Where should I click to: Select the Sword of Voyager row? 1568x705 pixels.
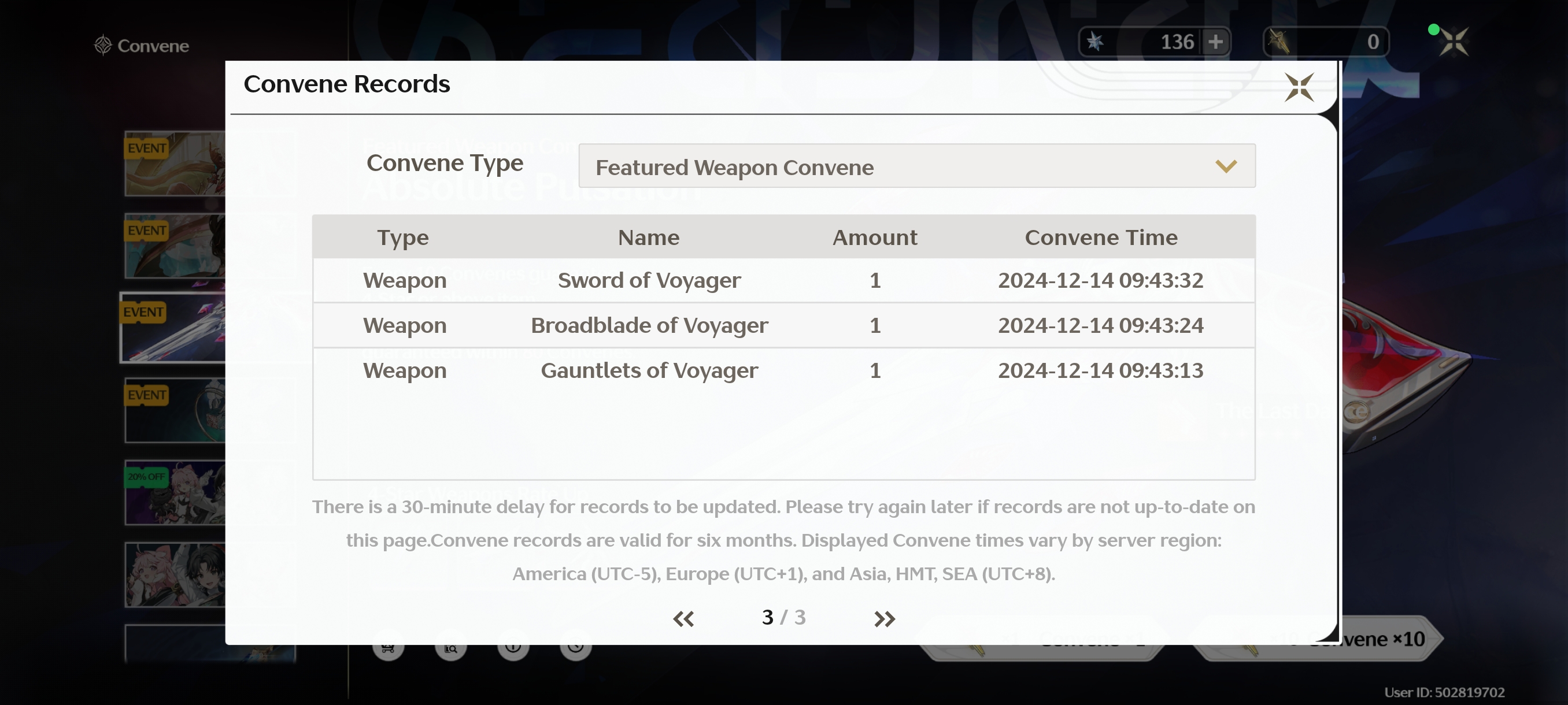tap(783, 280)
